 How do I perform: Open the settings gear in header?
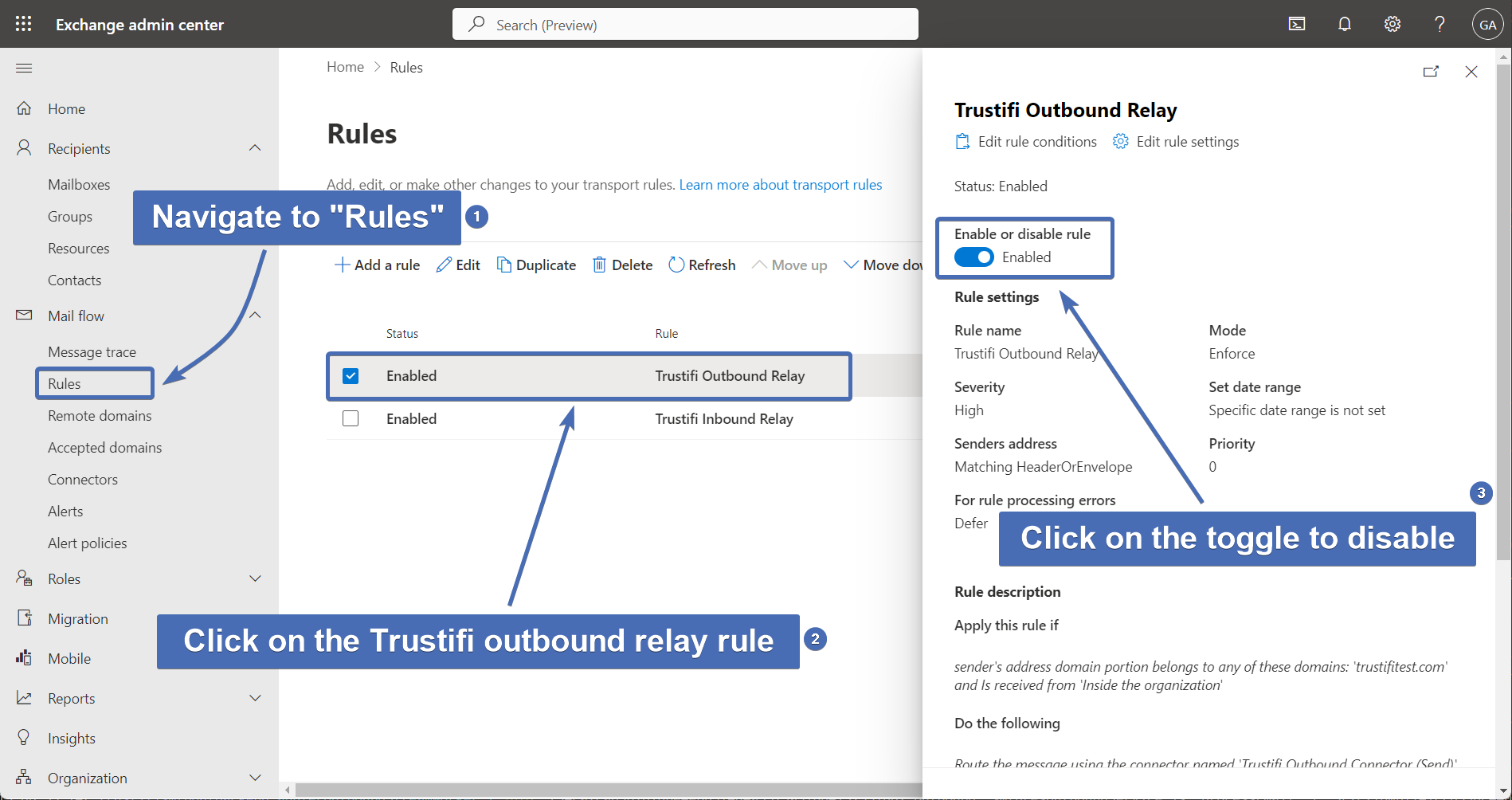[1393, 24]
